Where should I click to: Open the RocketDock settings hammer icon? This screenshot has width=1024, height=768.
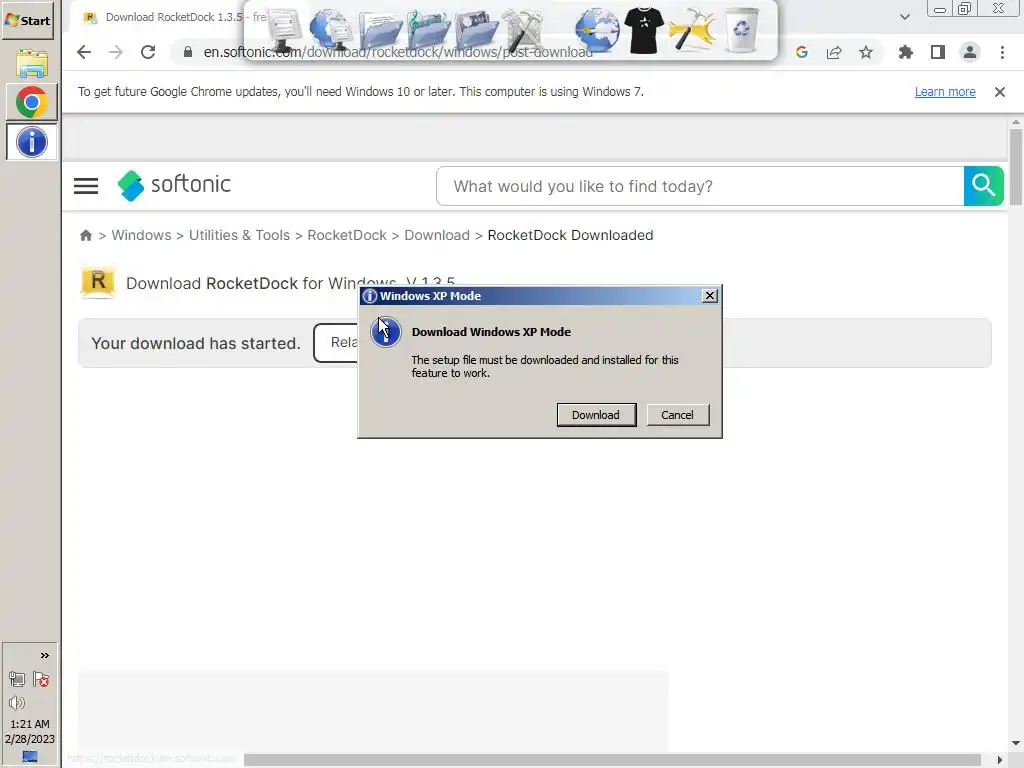point(692,30)
